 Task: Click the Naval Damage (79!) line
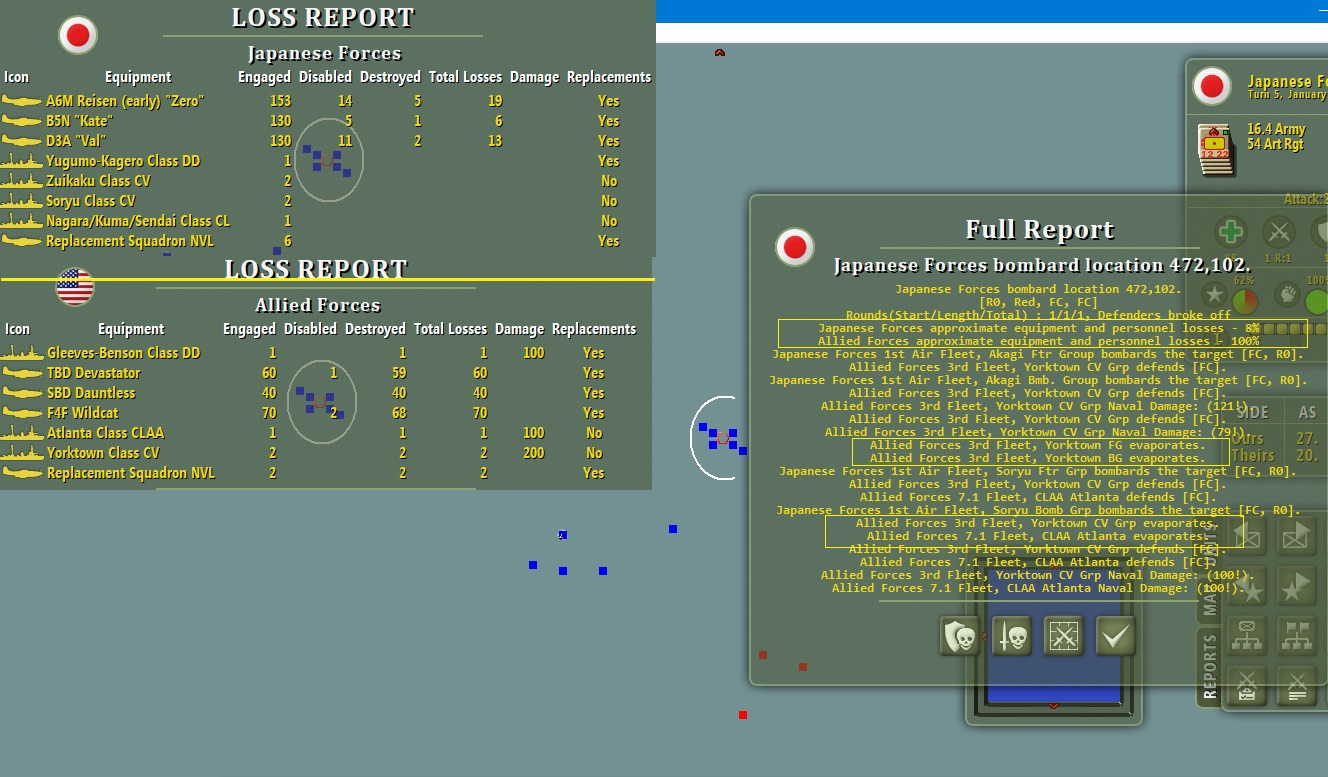1038,432
